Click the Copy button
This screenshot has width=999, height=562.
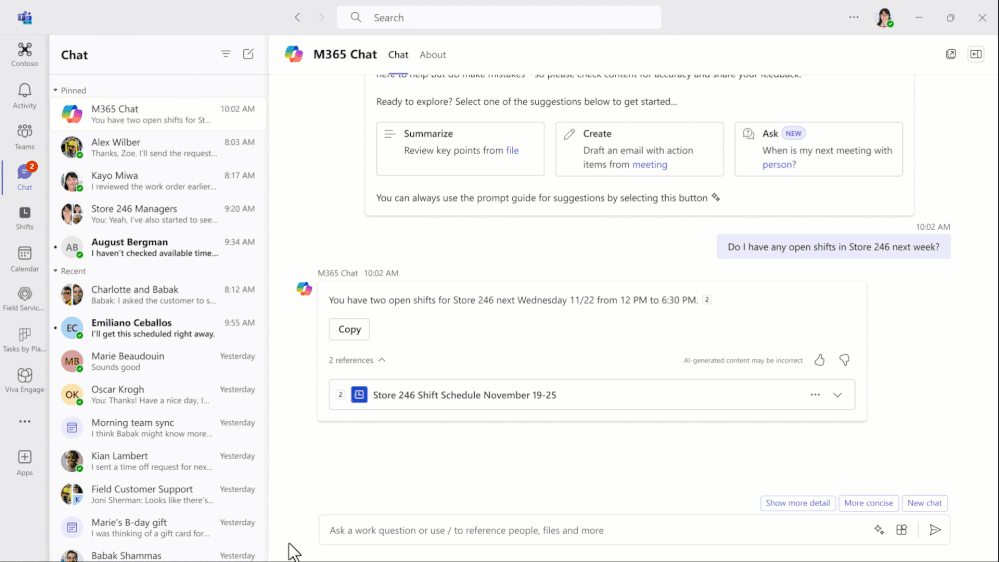point(349,329)
